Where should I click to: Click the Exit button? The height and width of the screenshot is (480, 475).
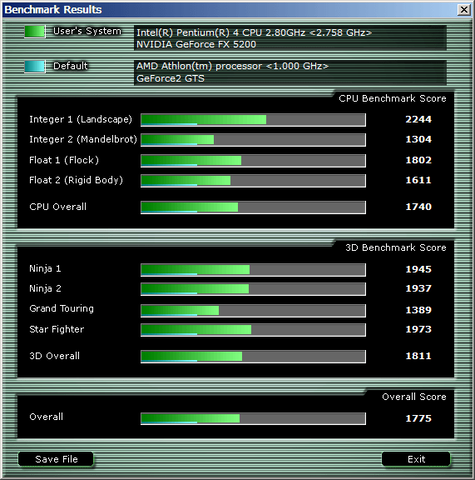[416, 459]
